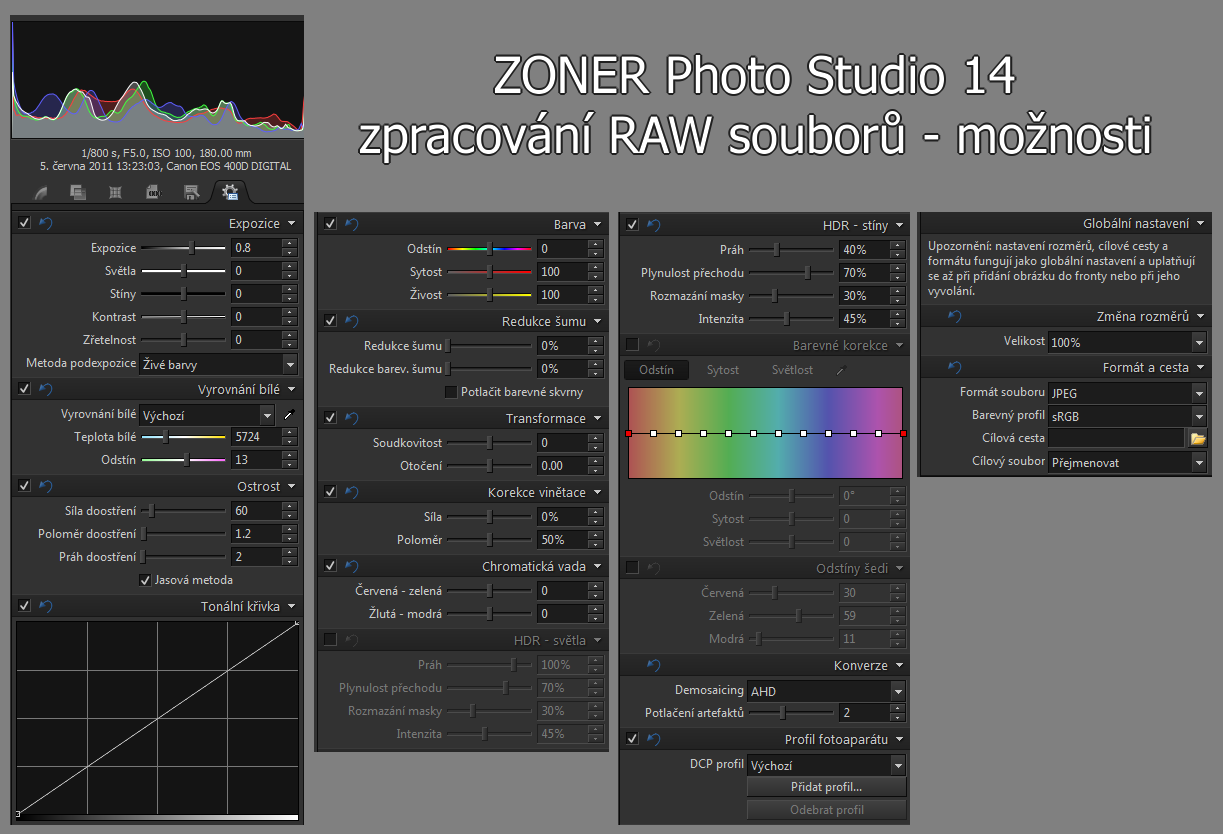The image size is (1223, 834).
Task: Enable the Barevné korekce section
Action: click(632, 345)
